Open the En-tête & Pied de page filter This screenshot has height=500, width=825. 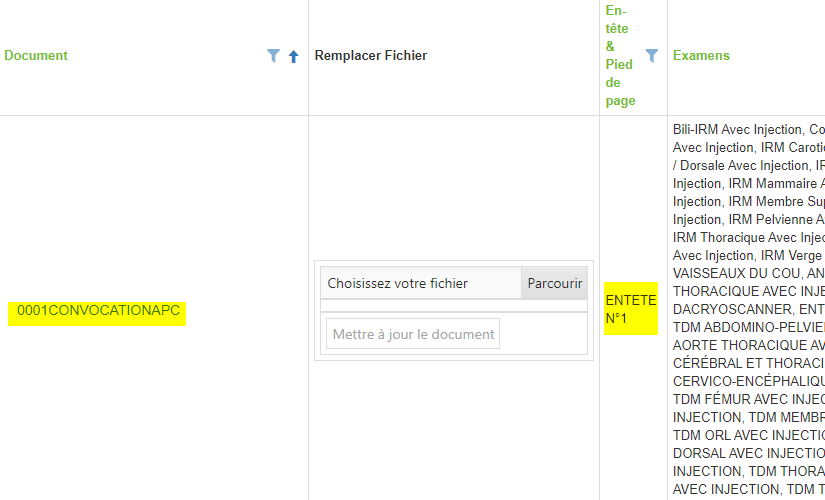(652, 56)
